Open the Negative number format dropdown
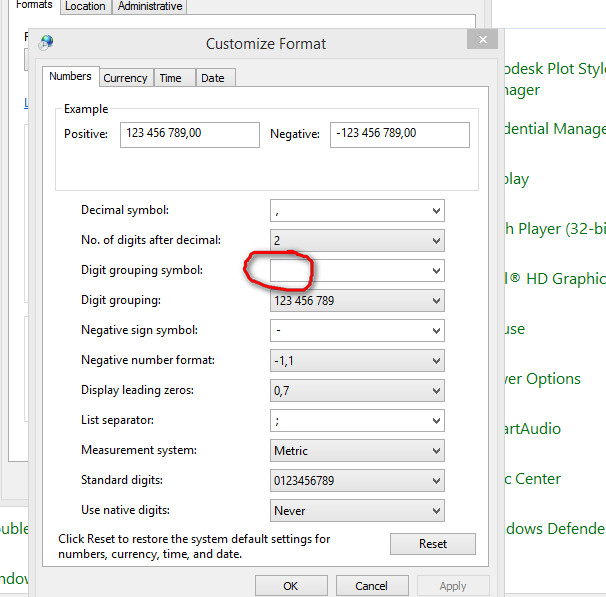606x597 pixels. point(357,361)
